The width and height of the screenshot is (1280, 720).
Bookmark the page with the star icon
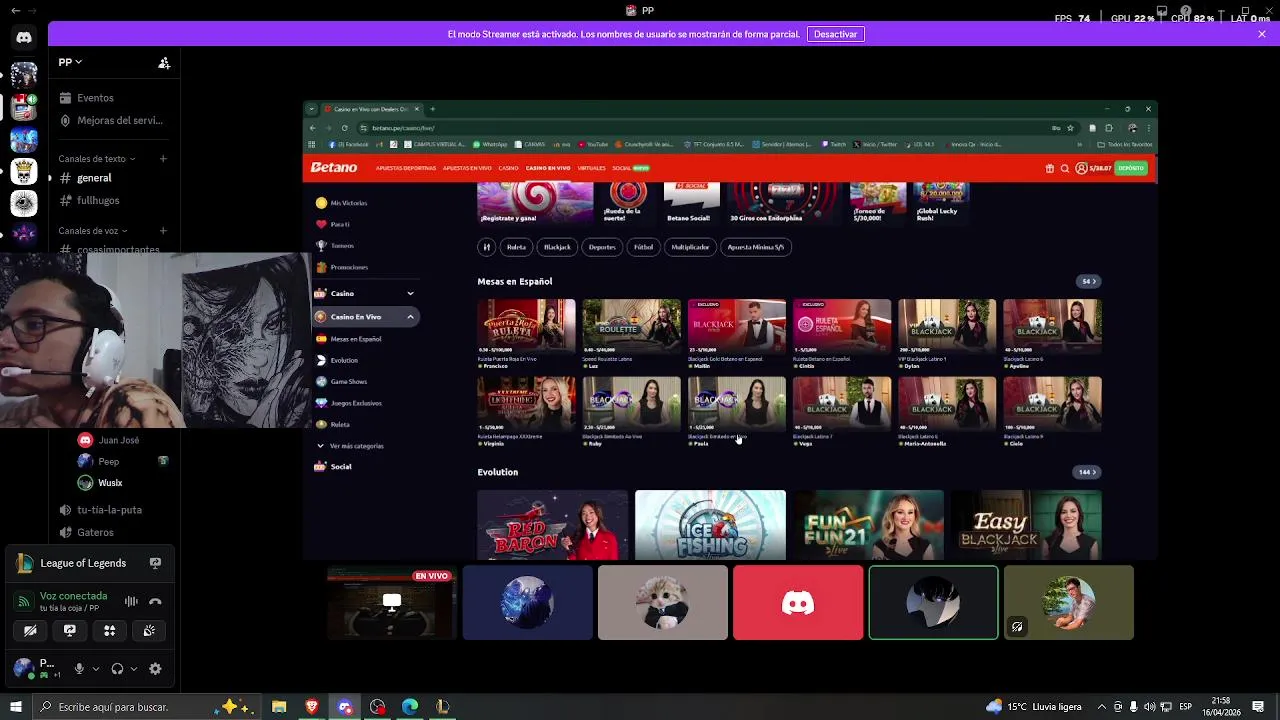pyautogui.click(x=1070, y=128)
